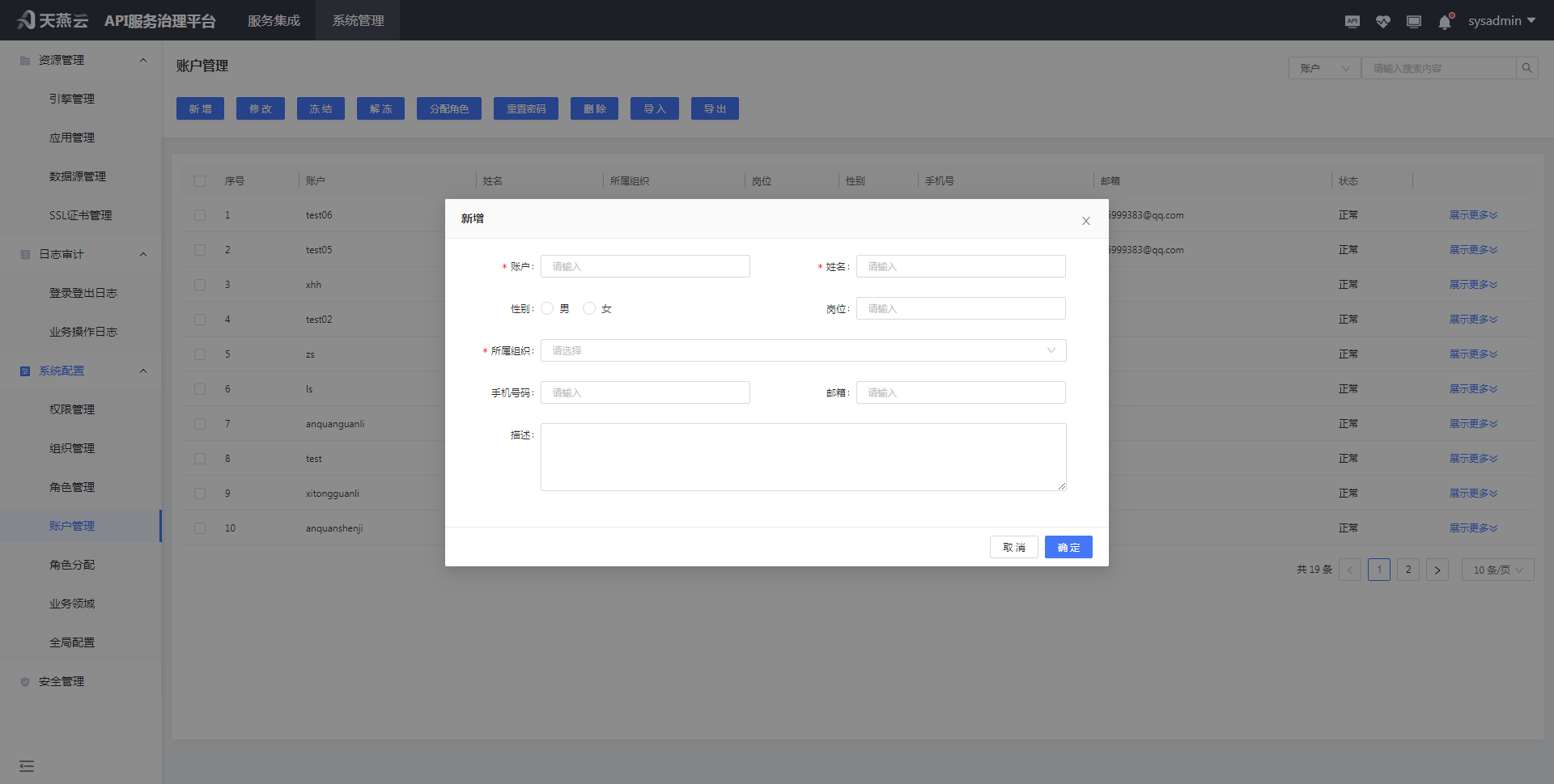Go to next page arrow in pagination
This screenshot has height=784, width=1554.
(1437, 570)
